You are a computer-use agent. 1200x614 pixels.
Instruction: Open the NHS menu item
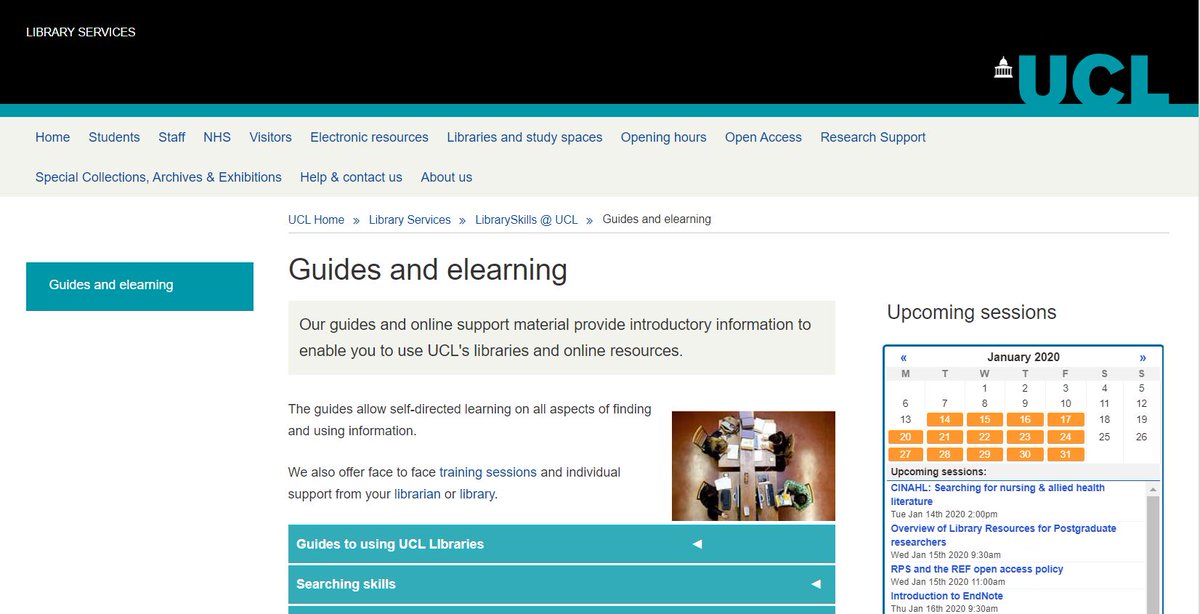click(x=217, y=137)
